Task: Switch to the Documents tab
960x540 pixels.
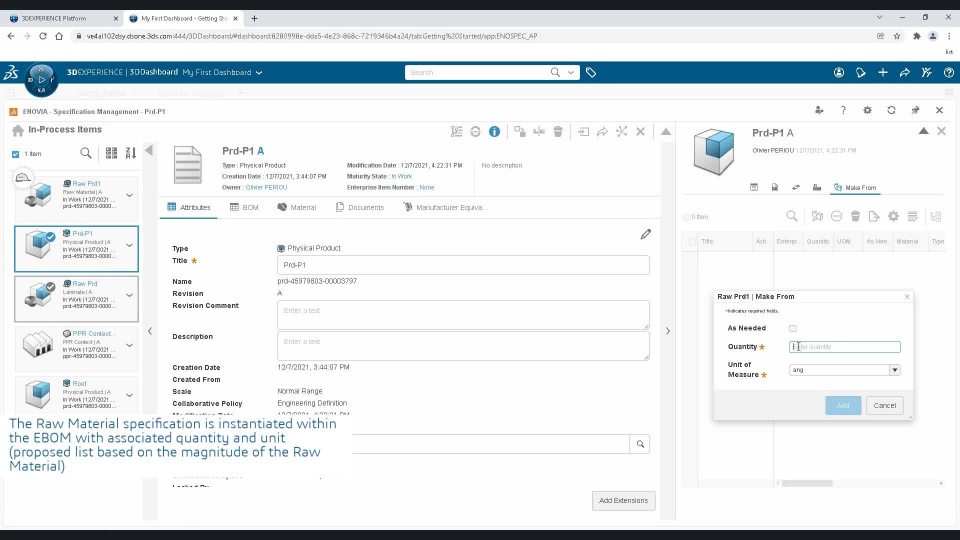Action: click(360, 208)
